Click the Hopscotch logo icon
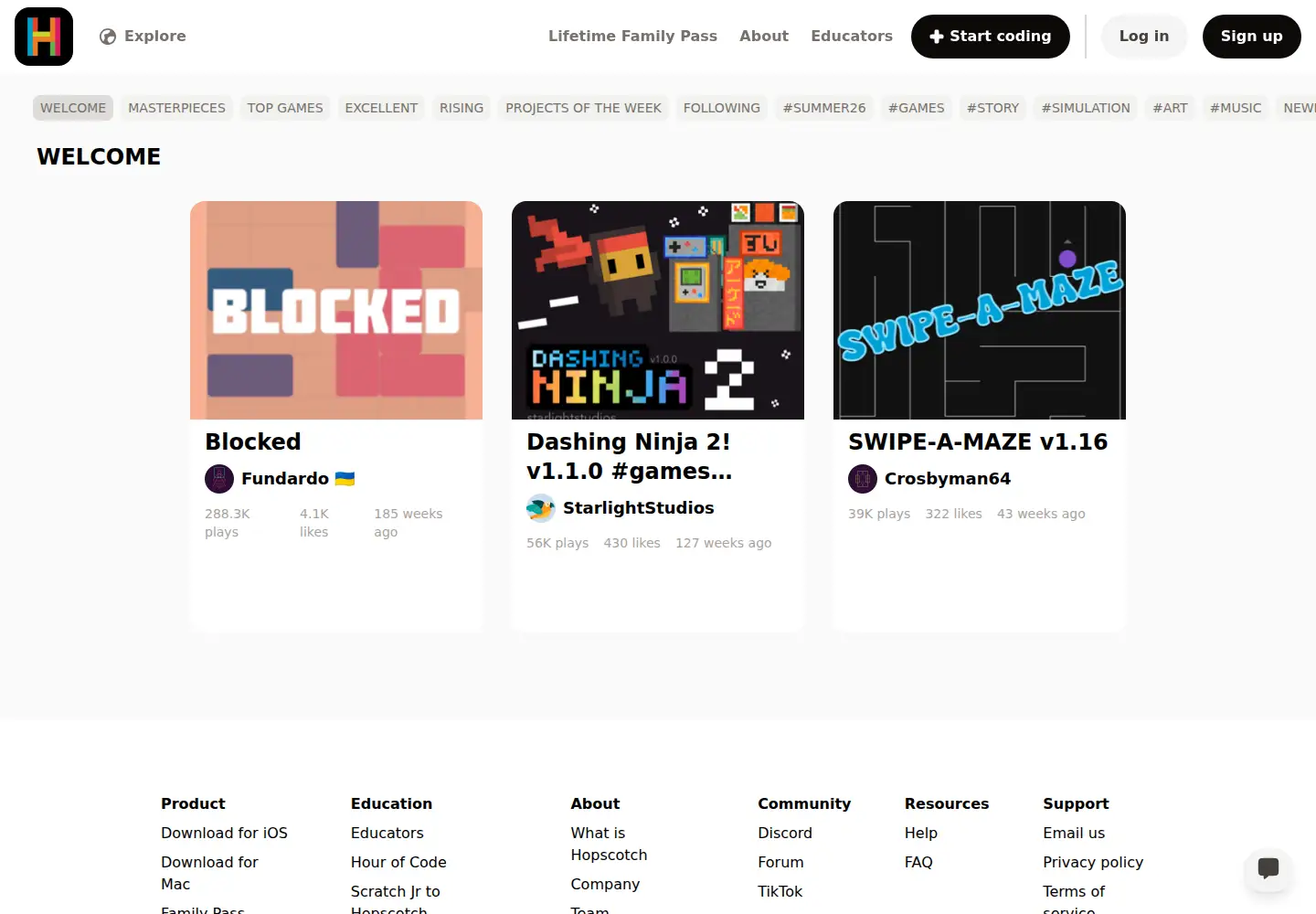Viewport: 1316px width, 914px height. point(44,37)
